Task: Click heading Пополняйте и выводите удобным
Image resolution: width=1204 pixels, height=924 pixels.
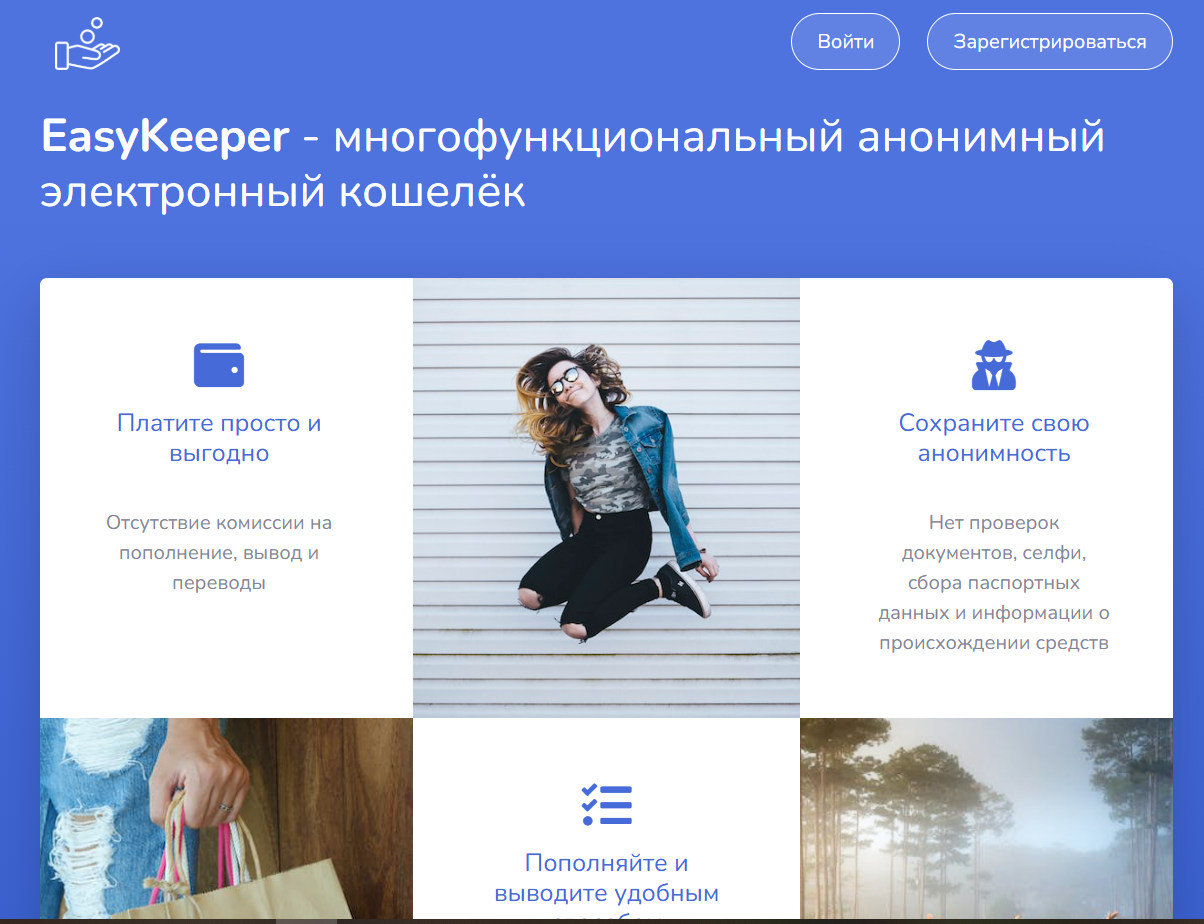Action: [x=606, y=878]
